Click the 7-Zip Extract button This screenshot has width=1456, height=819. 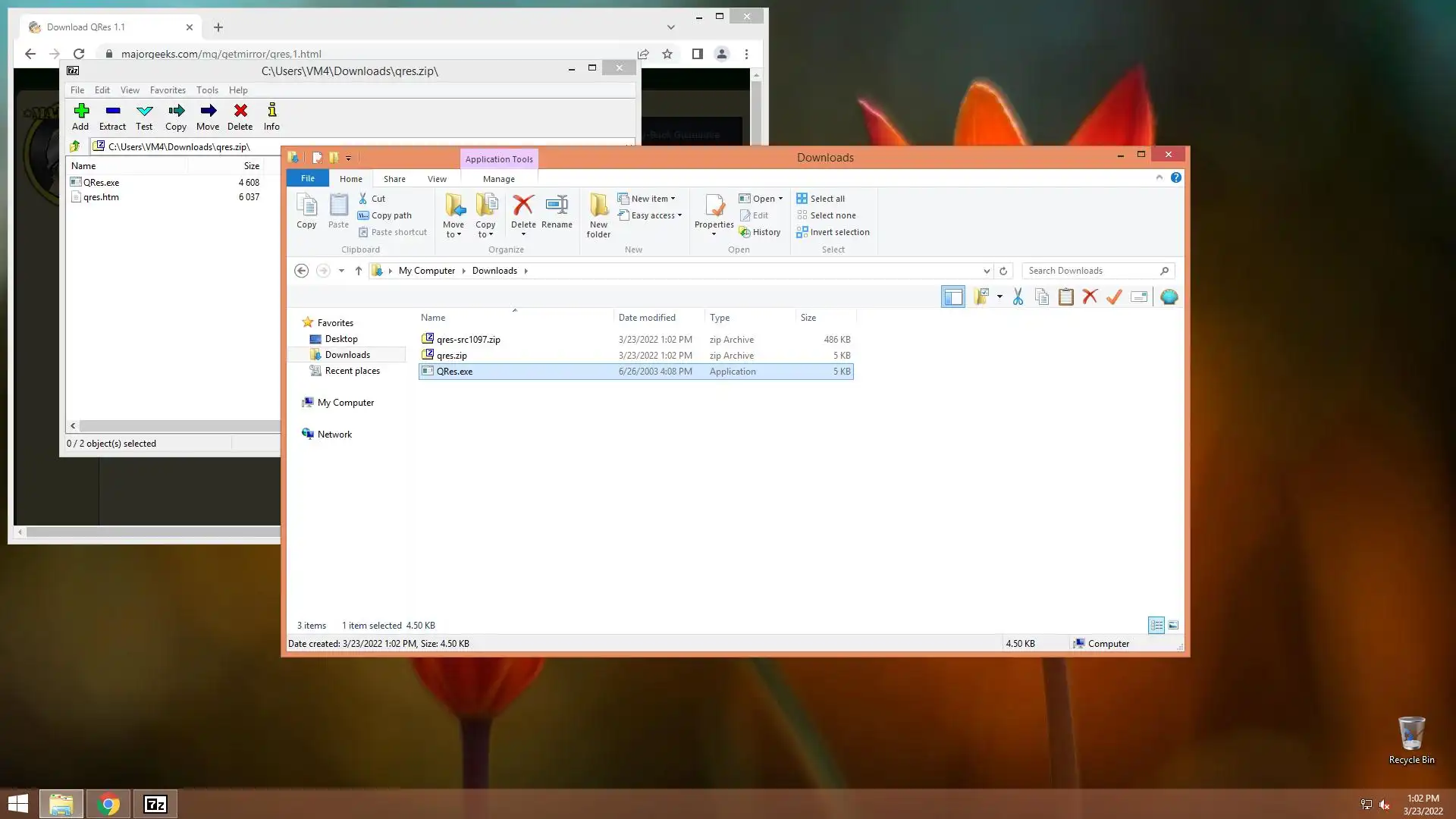[112, 117]
